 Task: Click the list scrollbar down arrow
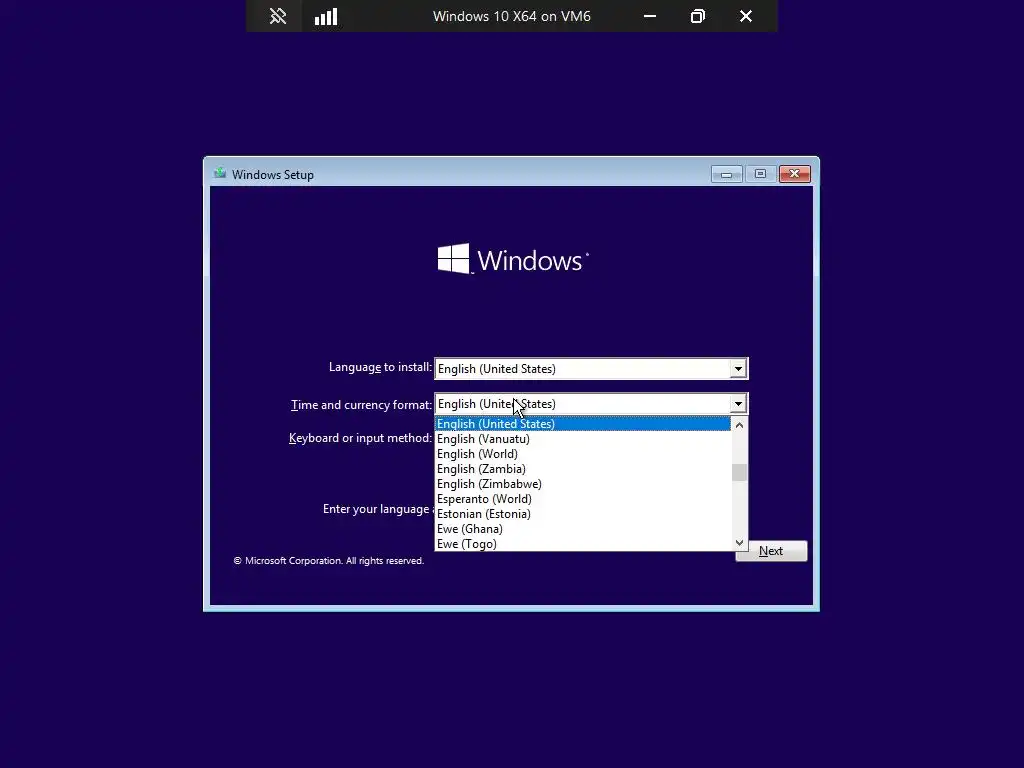[739, 543]
